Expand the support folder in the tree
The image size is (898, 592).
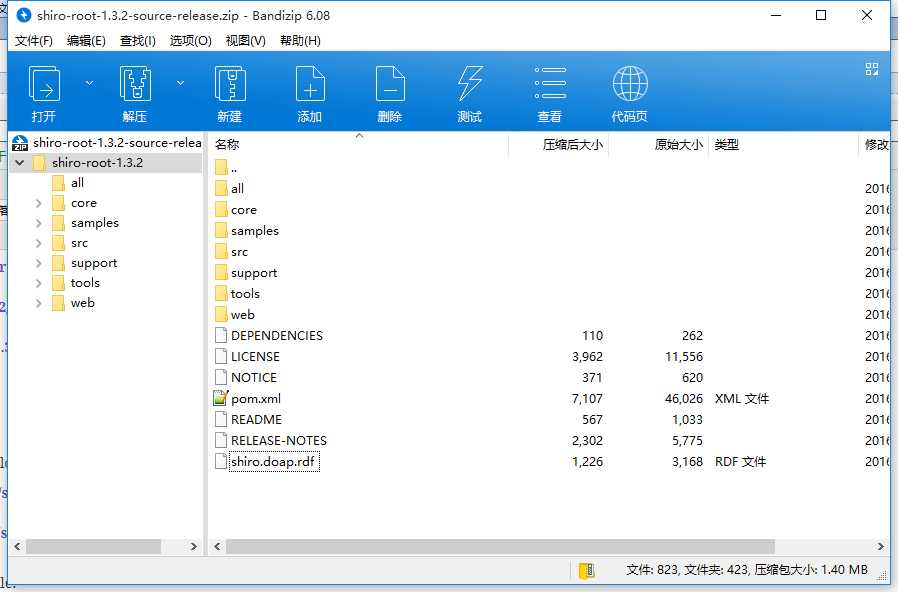pyautogui.click(x=39, y=263)
